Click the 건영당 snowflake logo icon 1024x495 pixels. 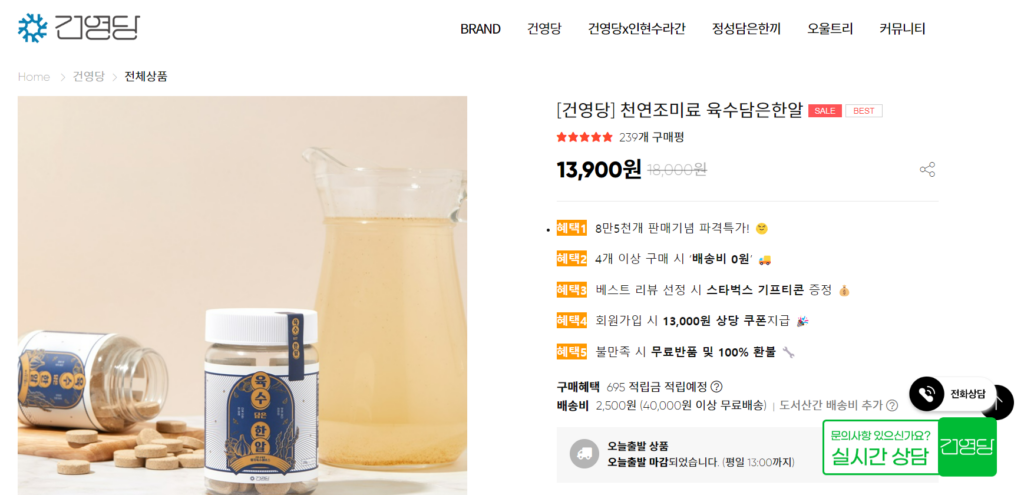pyautogui.click(x=33, y=28)
